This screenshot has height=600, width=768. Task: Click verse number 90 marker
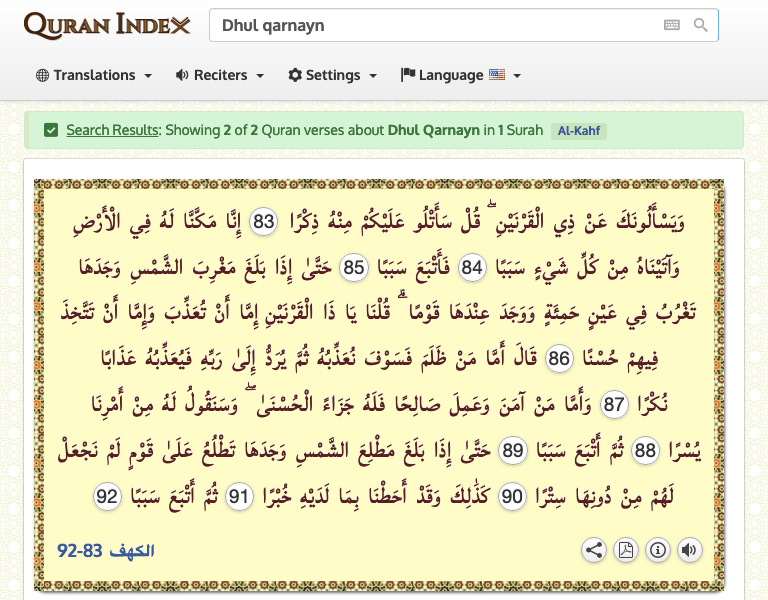pos(512,497)
